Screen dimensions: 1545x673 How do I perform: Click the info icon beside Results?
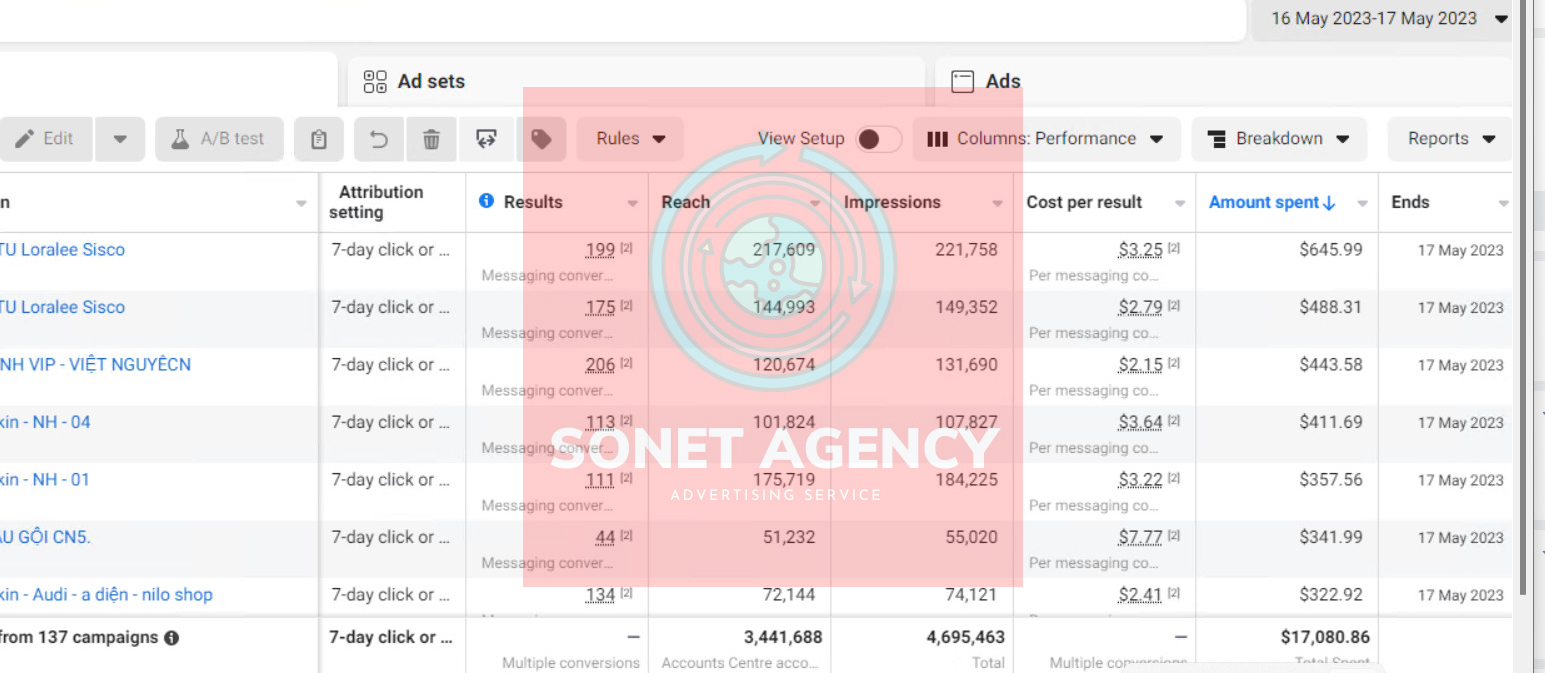[487, 201]
